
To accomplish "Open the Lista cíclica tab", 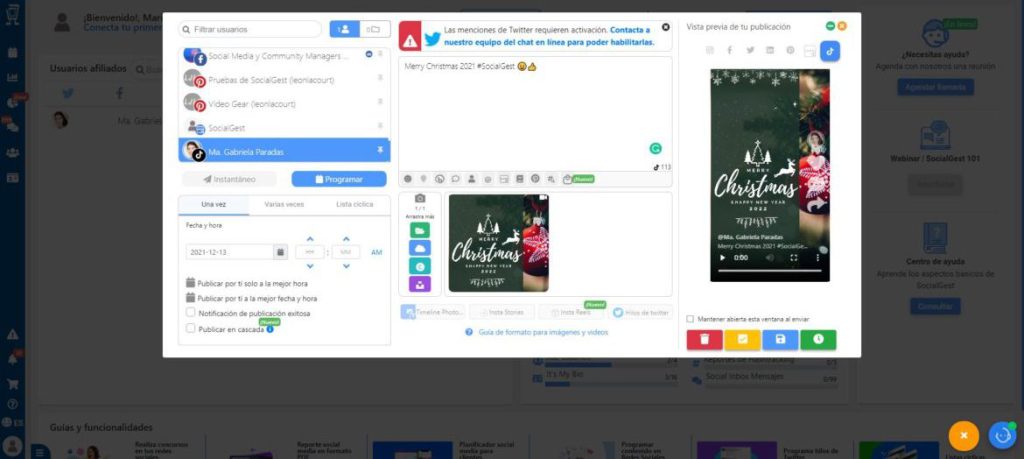I will click(355, 204).
